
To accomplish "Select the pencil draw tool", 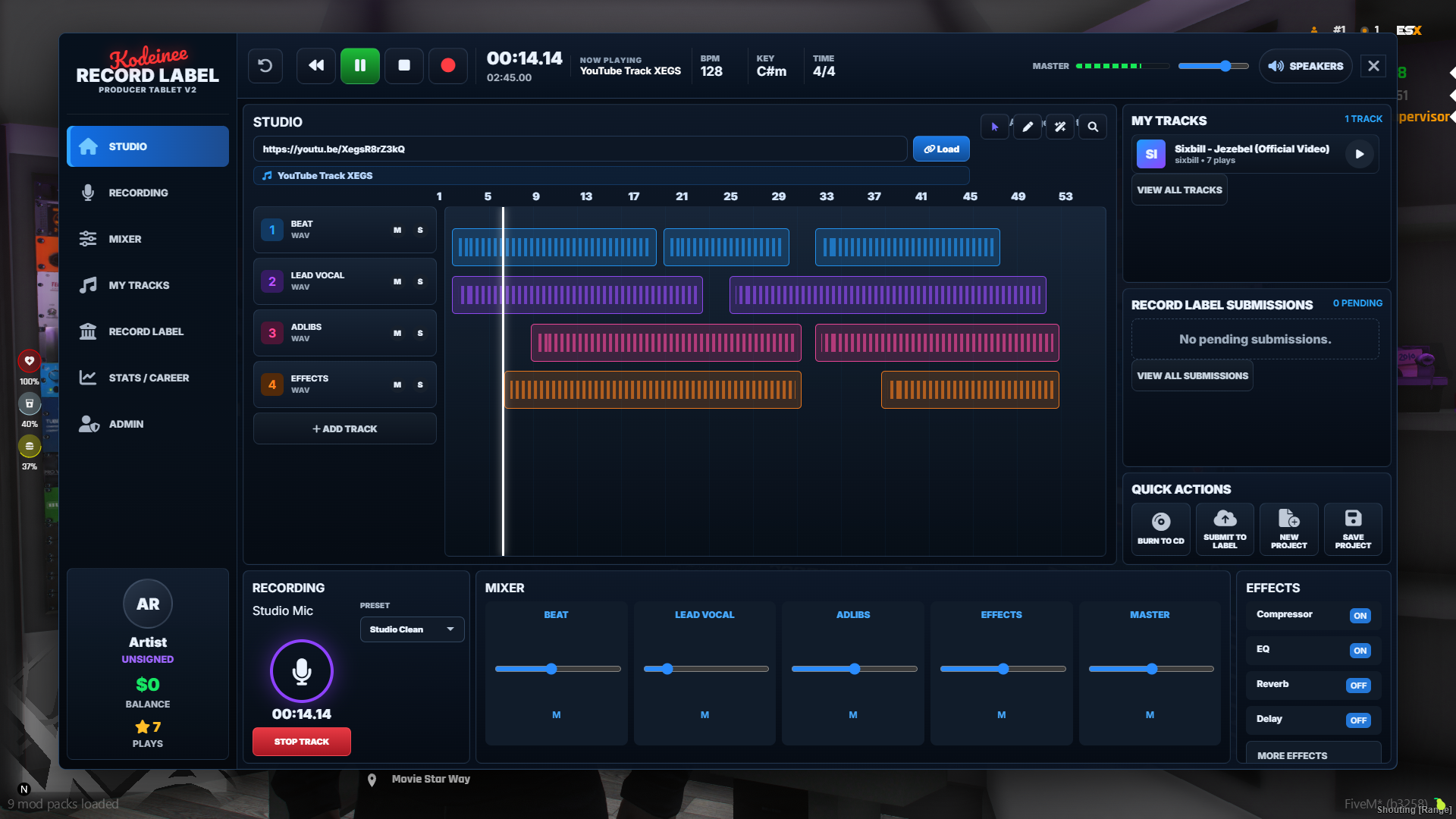I will (x=1028, y=127).
